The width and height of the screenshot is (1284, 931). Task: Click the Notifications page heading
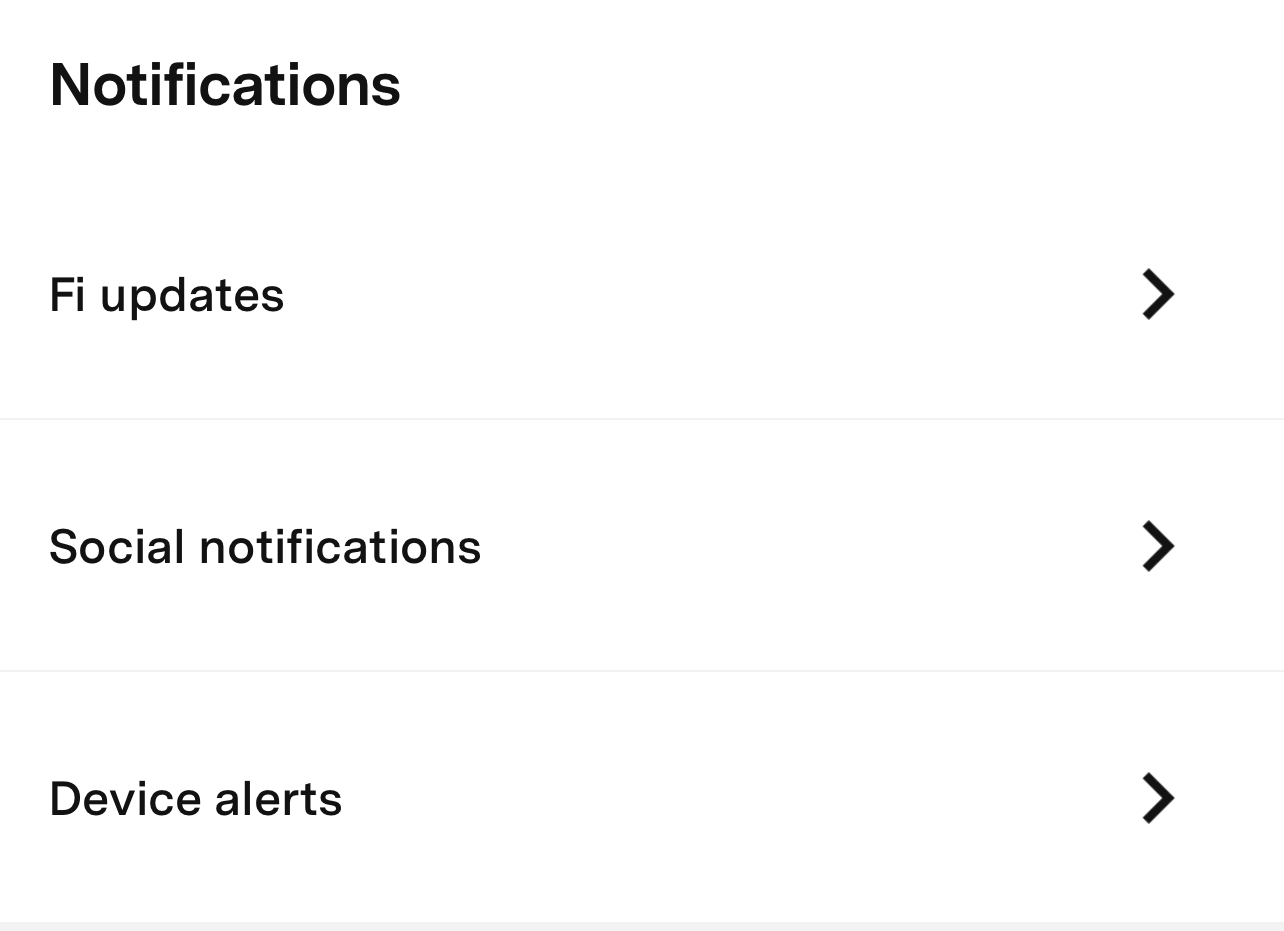pos(224,85)
